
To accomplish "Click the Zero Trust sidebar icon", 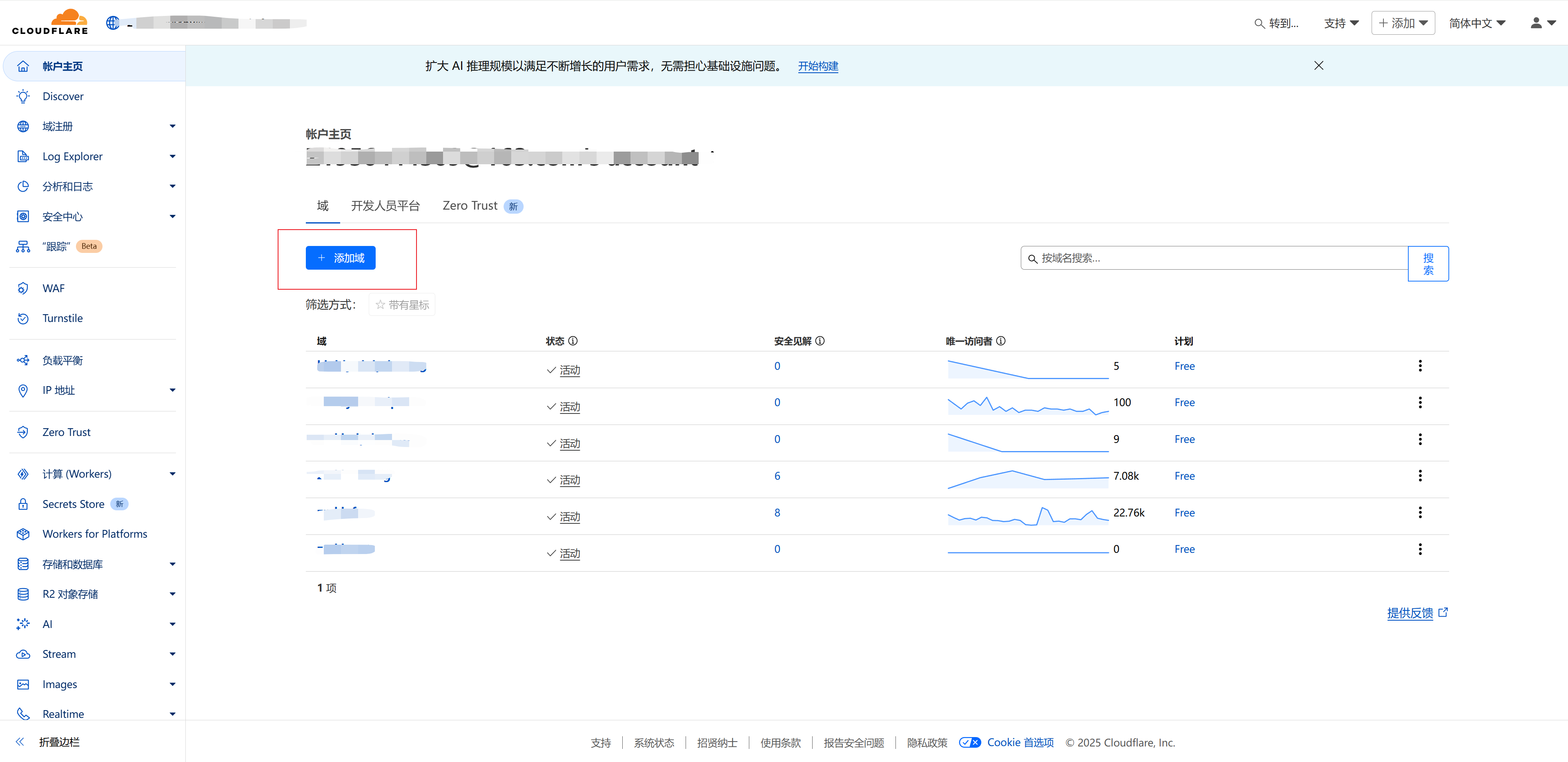I will click(x=23, y=432).
